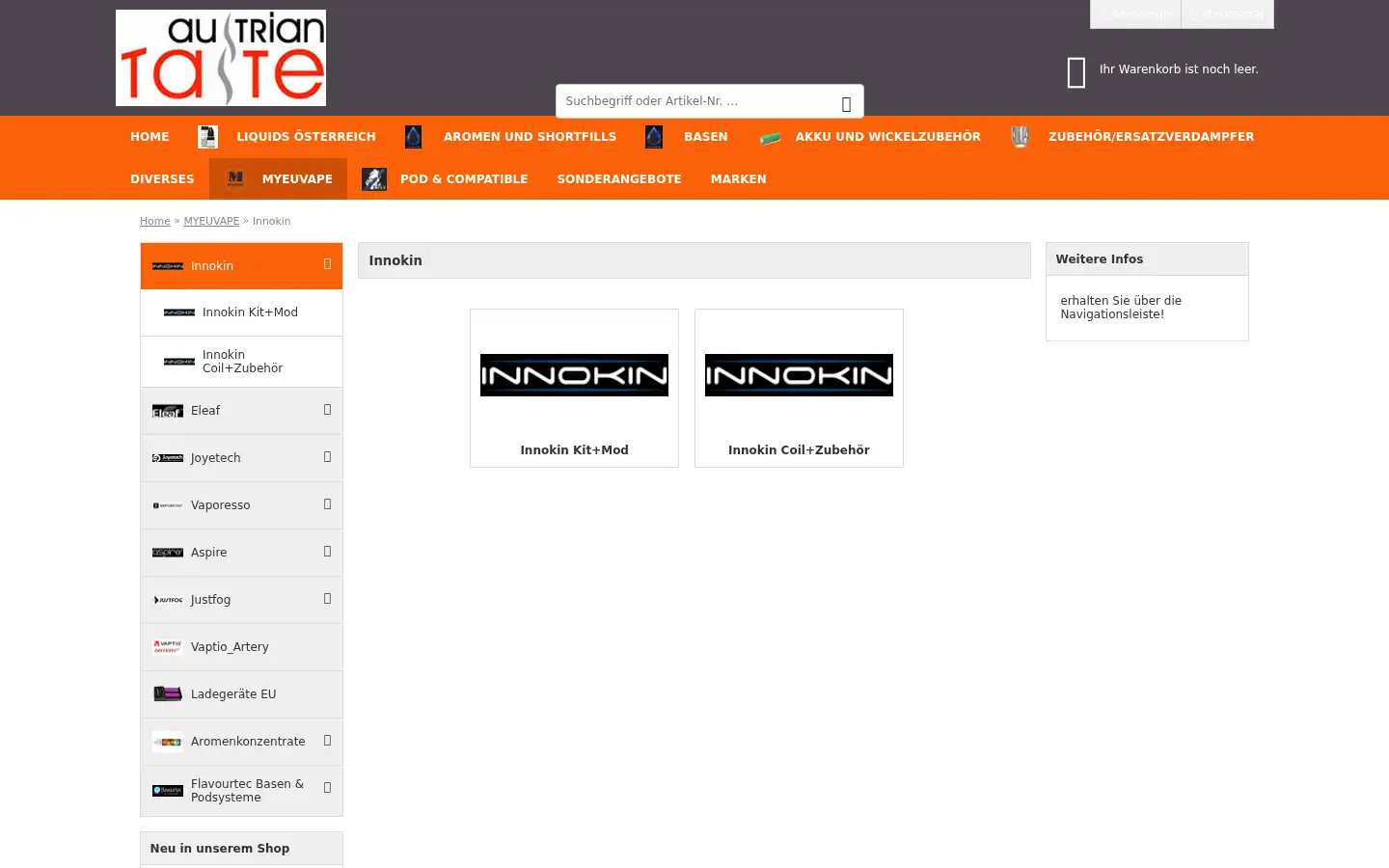Click the logo beside Innokin Coil+Zubehör in the sidebar
The width and height of the screenshot is (1389, 868).
[x=179, y=362]
